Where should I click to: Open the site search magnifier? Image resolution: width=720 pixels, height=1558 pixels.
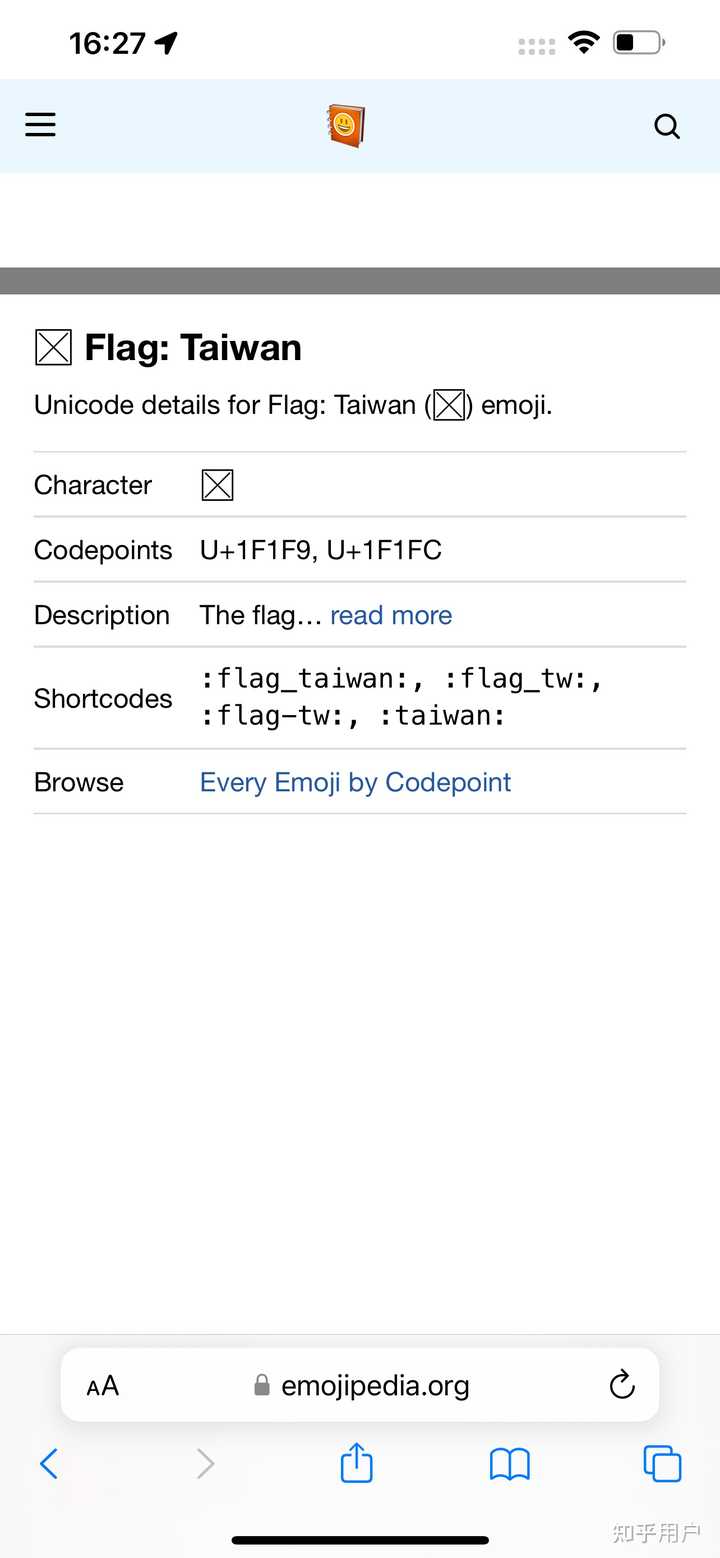pyautogui.click(x=667, y=126)
